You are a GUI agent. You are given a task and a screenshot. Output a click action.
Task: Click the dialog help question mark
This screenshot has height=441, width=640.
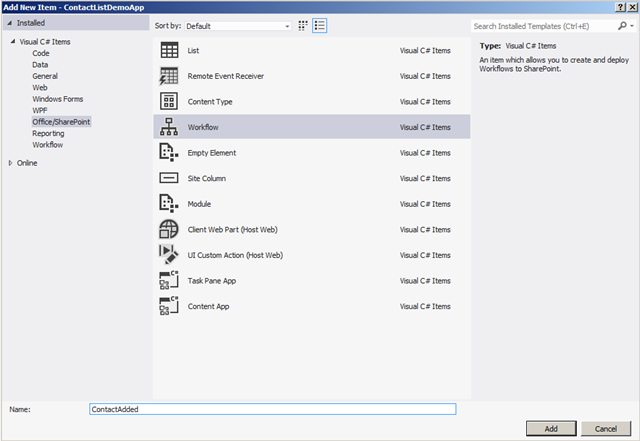[x=620, y=7]
